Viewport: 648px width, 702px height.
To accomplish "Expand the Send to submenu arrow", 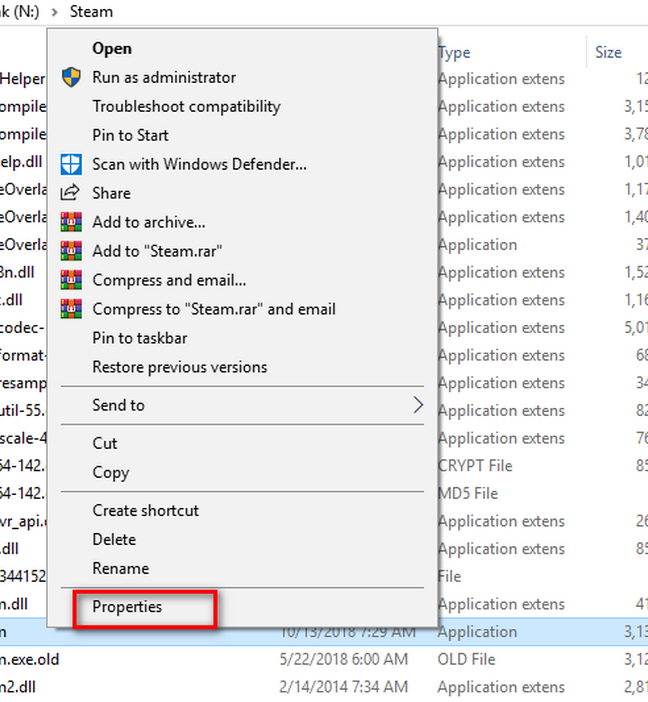I will pos(417,405).
